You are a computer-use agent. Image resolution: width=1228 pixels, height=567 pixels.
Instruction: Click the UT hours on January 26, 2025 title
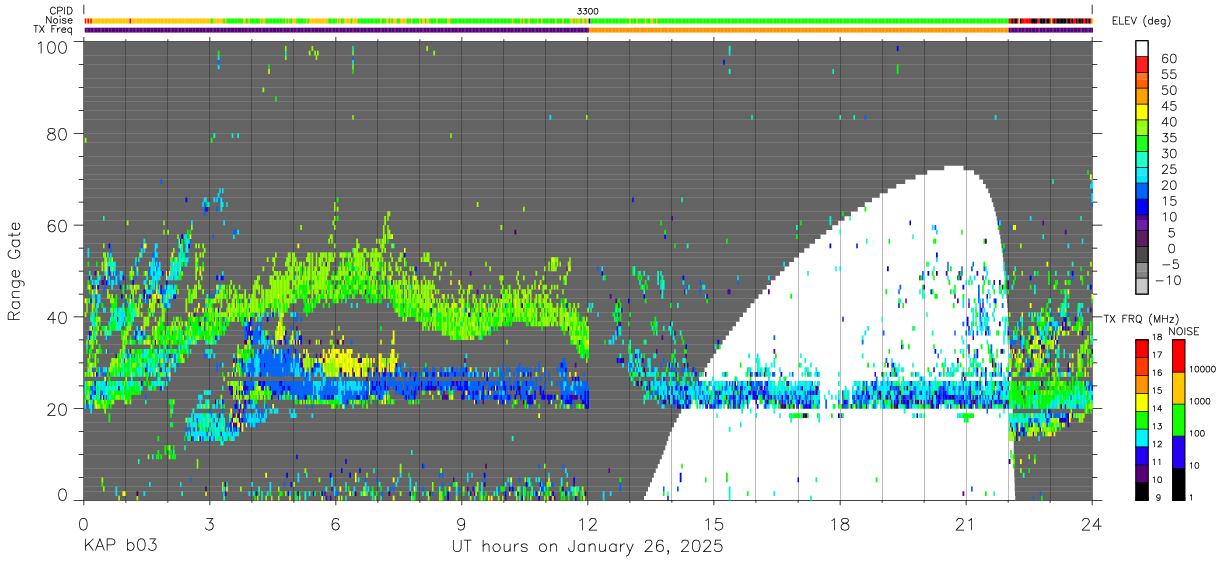588,546
